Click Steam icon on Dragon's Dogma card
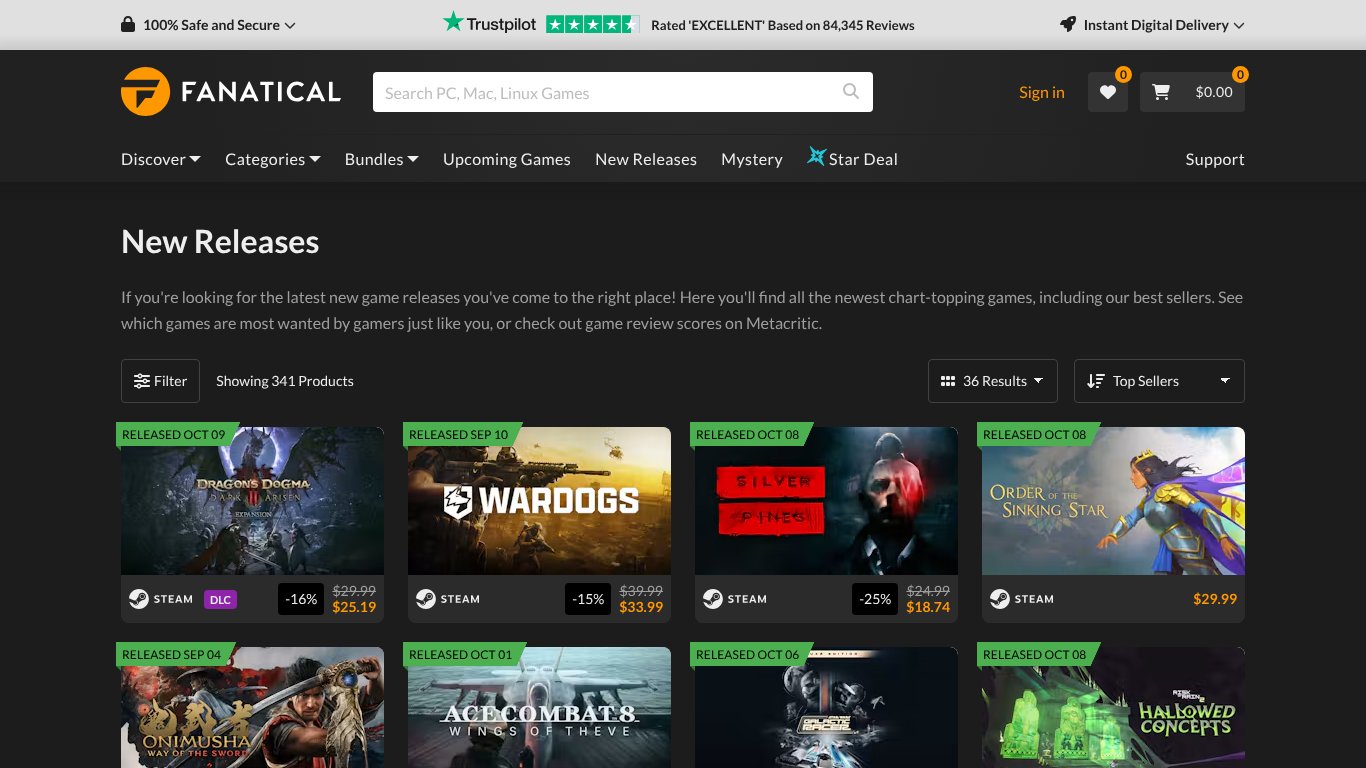1366x768 pixels. [x=139, y=599]
